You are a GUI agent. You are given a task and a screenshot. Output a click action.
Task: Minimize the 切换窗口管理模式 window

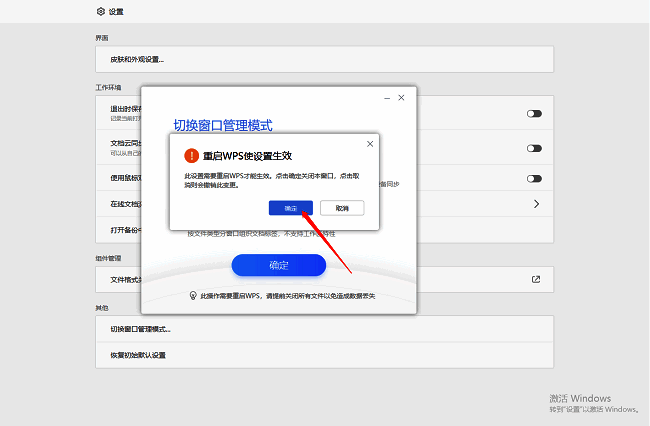pyautogui.click(x=386, y=97)
